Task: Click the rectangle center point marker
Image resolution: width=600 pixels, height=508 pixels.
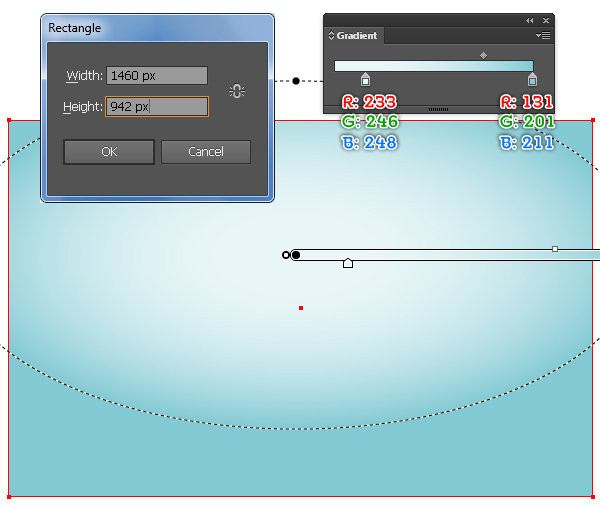Action: [x=301, y=308]
